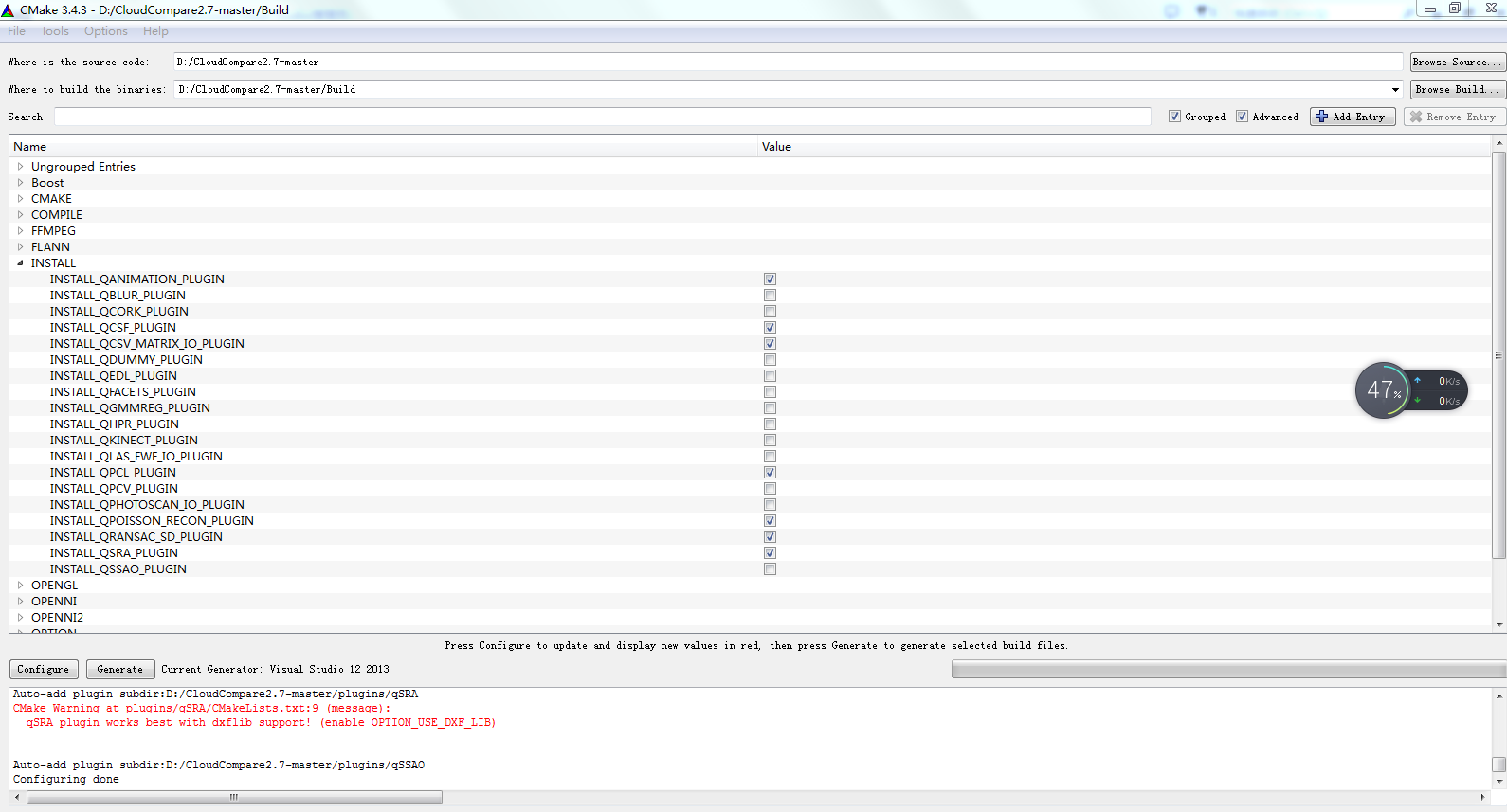Open the Options menu
Viewport: 1507px width, 812px height.
(x=106, y=31)
